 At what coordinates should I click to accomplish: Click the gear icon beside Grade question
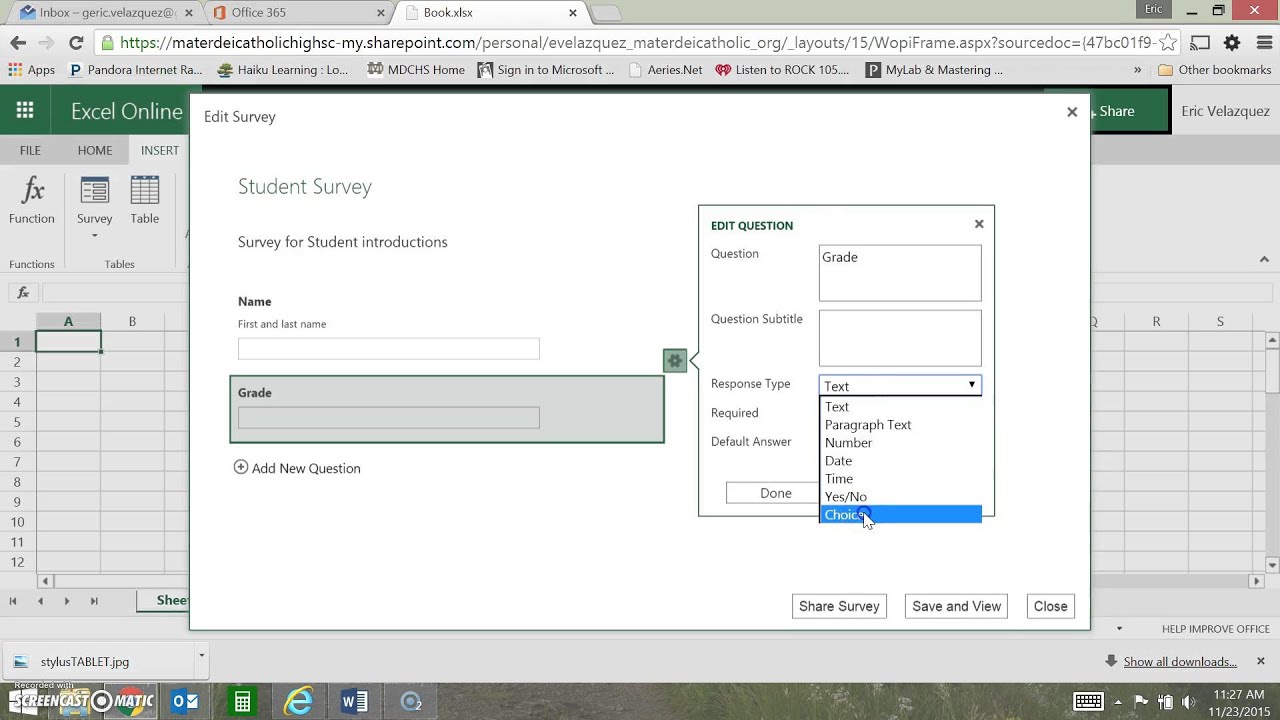[675, 361]
